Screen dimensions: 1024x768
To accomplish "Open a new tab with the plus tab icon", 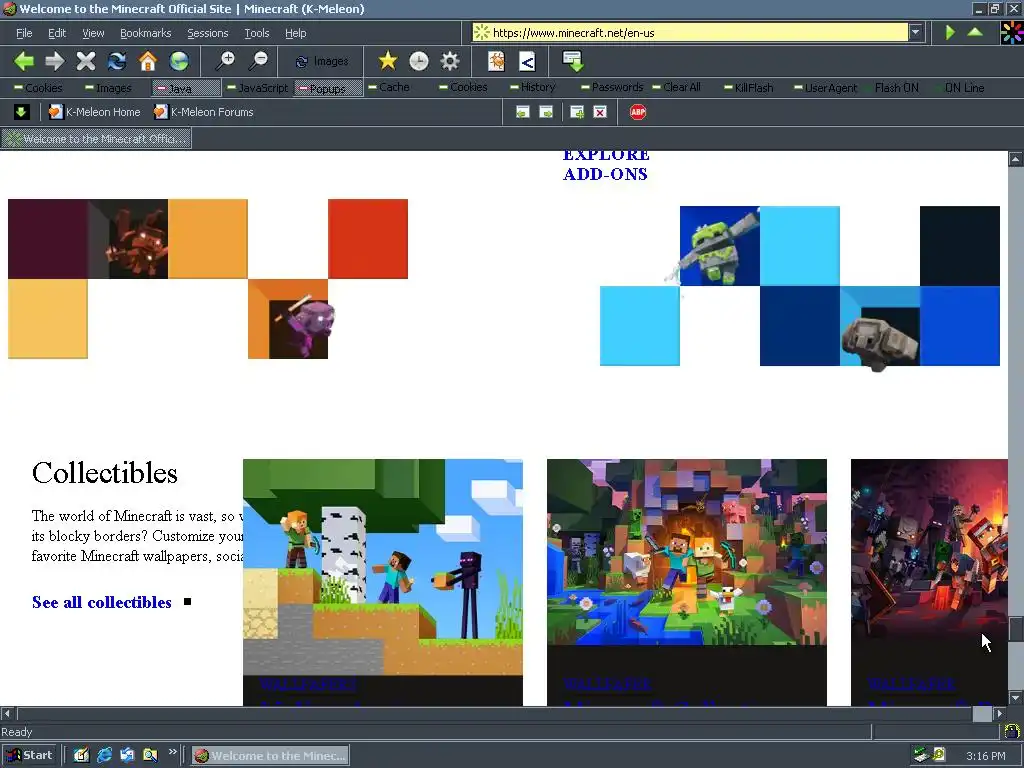I will point(577,112).
